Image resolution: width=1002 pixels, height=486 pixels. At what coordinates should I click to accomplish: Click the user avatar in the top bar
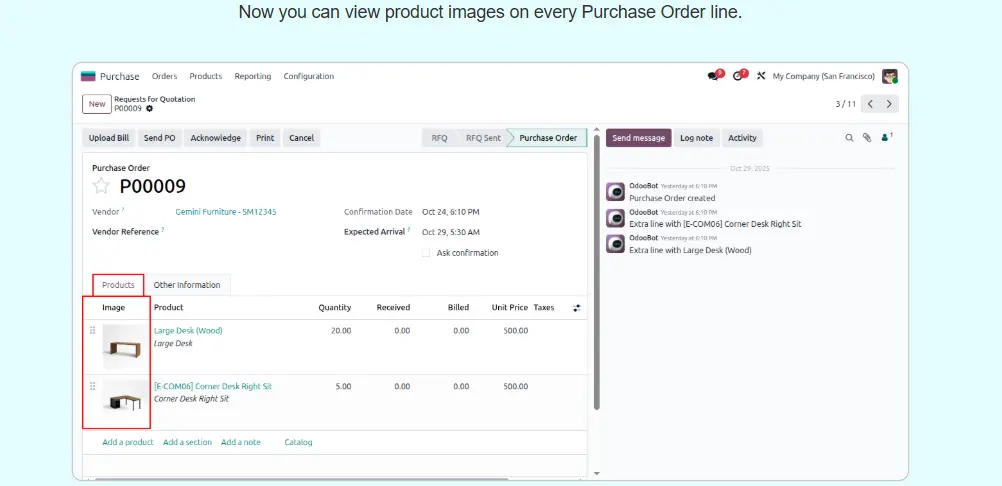(x=889, y=76)
